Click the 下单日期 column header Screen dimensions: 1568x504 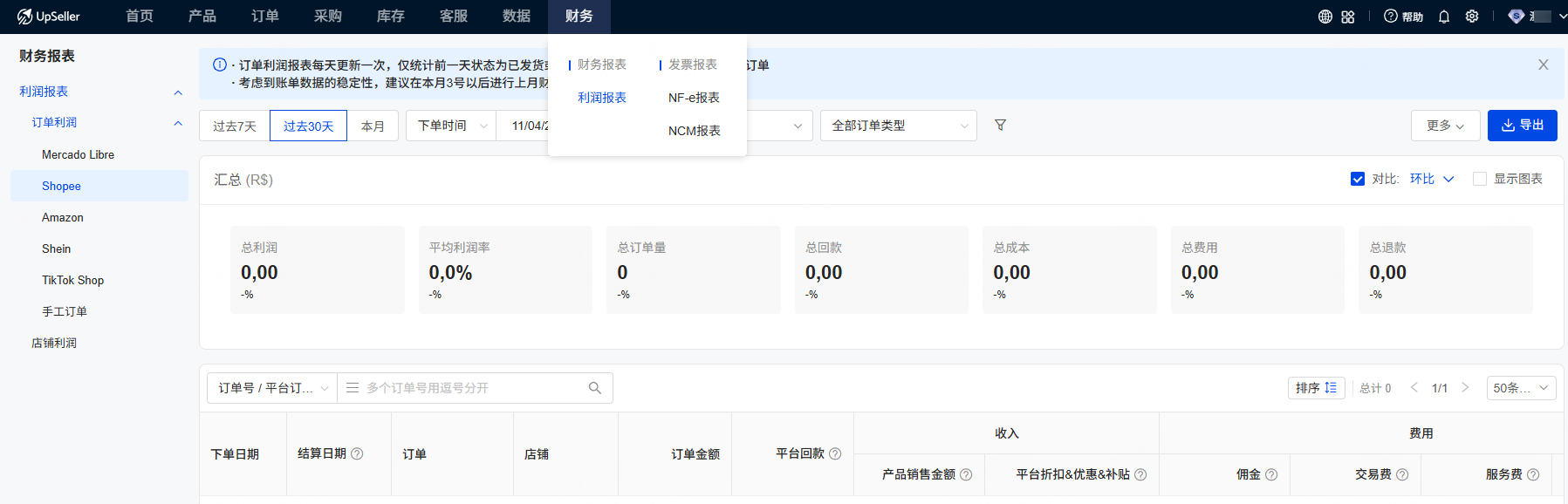pyautogui.click(x=235, y=453)
